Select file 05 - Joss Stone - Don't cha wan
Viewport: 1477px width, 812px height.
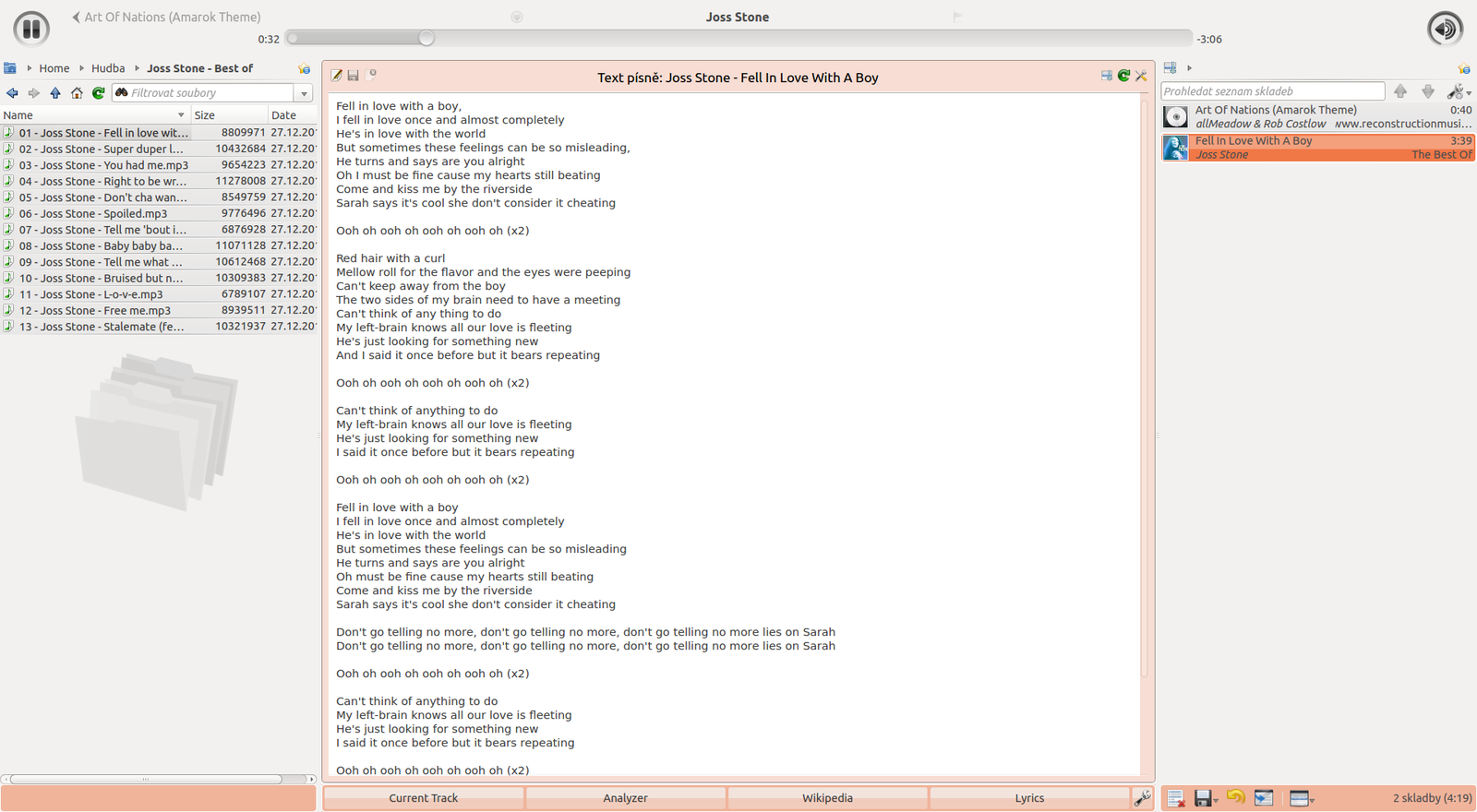click(x=159, y=197)
